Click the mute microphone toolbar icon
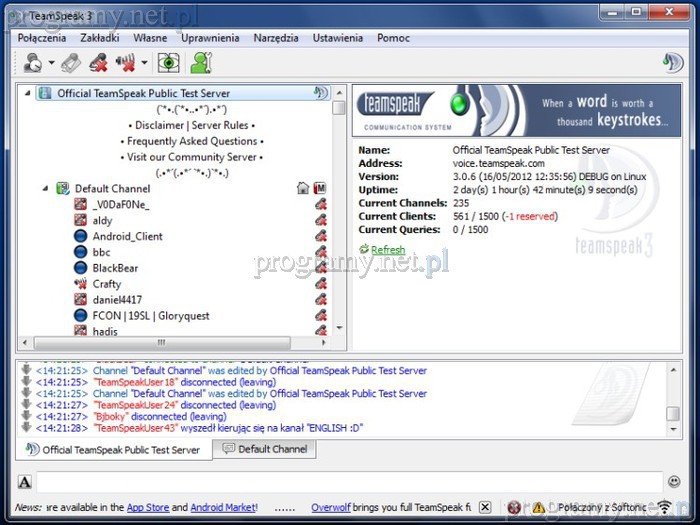 point(98,63)
